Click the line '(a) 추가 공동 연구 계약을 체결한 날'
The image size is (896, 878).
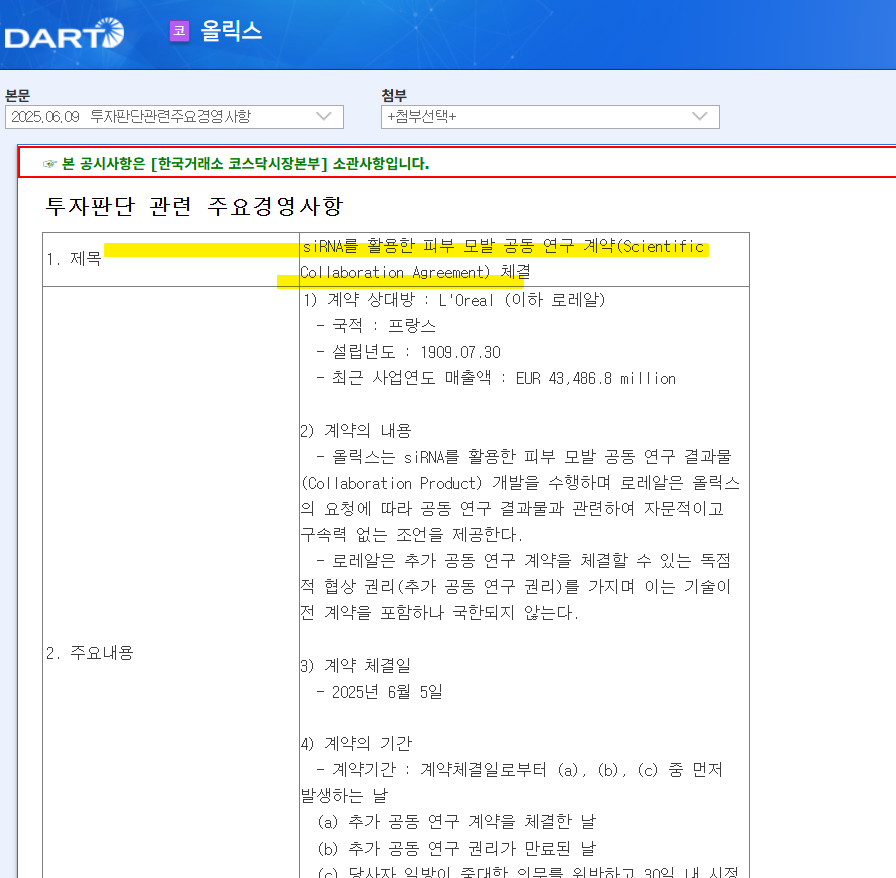(x=457, y=822)
